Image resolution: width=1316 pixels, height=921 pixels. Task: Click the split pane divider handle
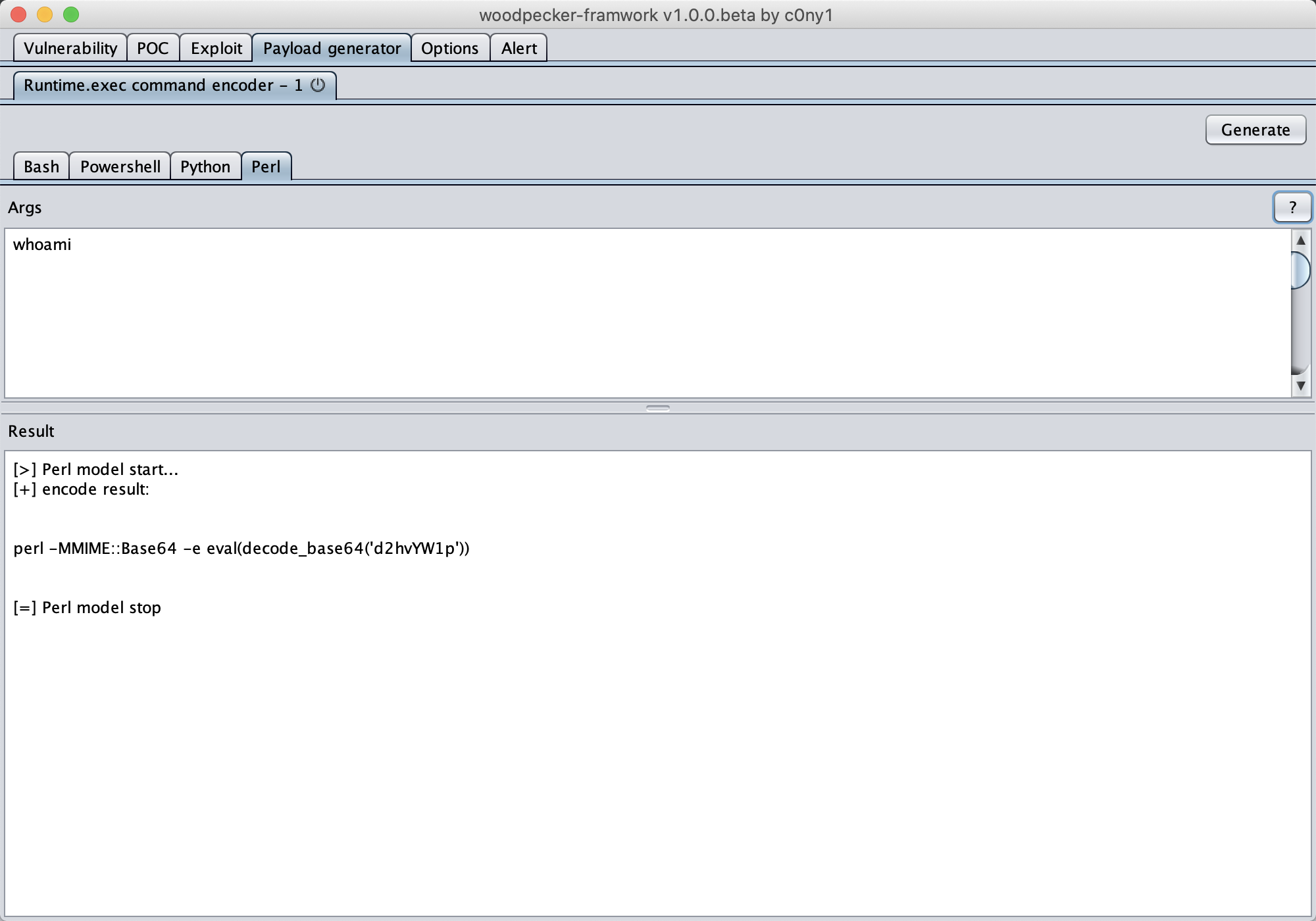coord(657,408)
